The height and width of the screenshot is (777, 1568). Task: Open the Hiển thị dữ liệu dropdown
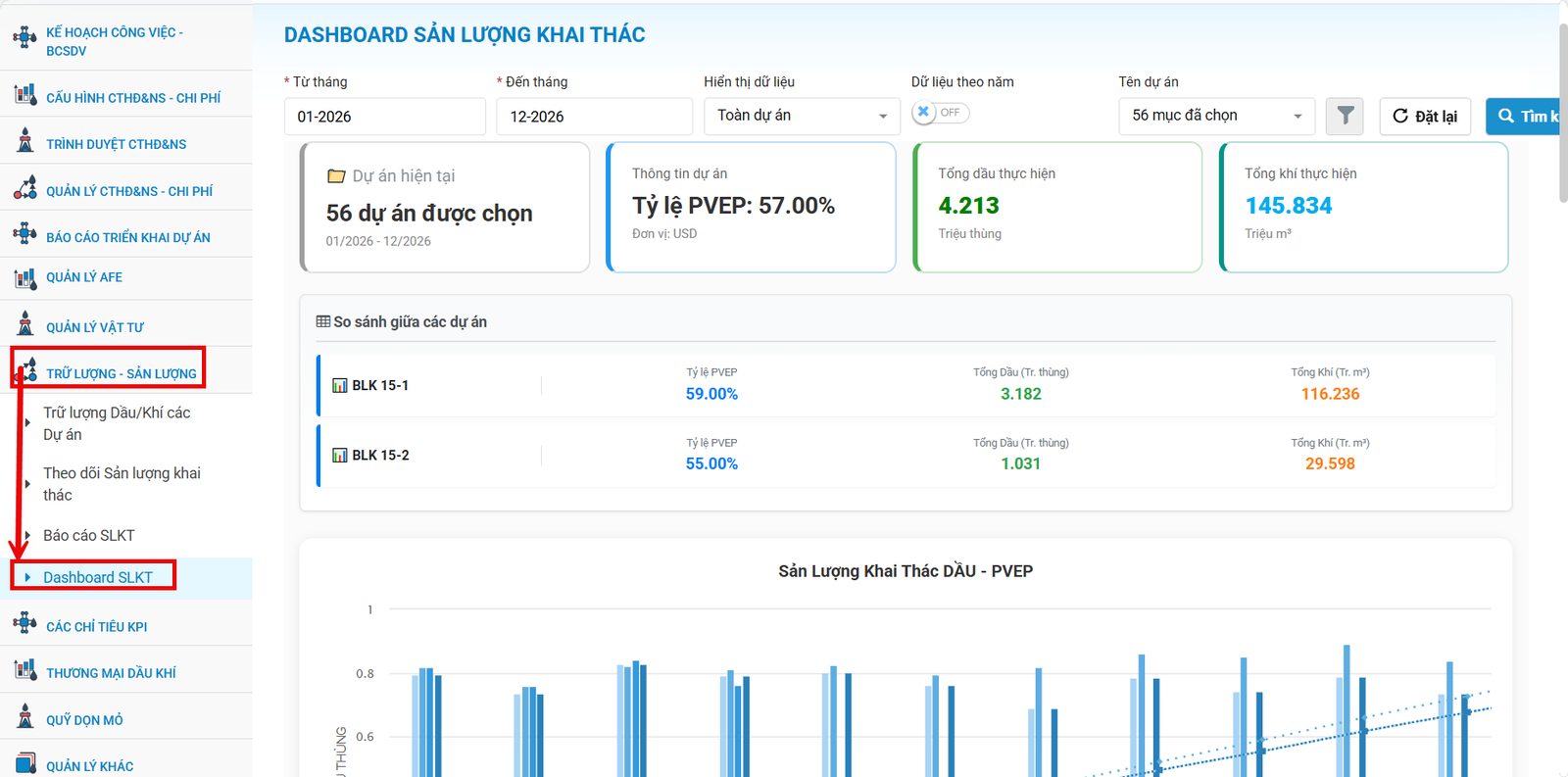[802, 116]
